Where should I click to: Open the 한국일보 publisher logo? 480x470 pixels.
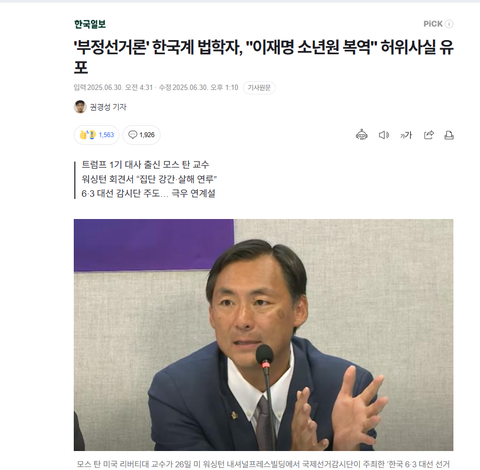coord(90,24)
